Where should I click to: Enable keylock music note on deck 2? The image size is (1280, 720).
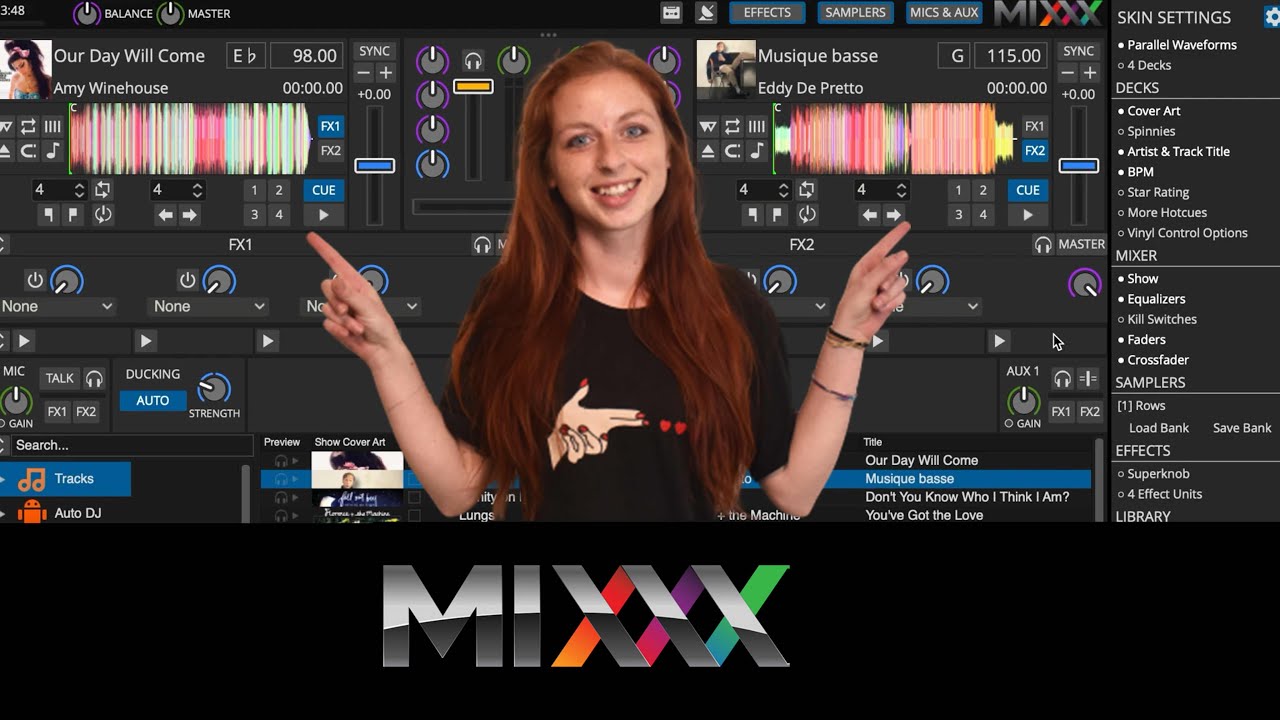click(x=756, y=151)
